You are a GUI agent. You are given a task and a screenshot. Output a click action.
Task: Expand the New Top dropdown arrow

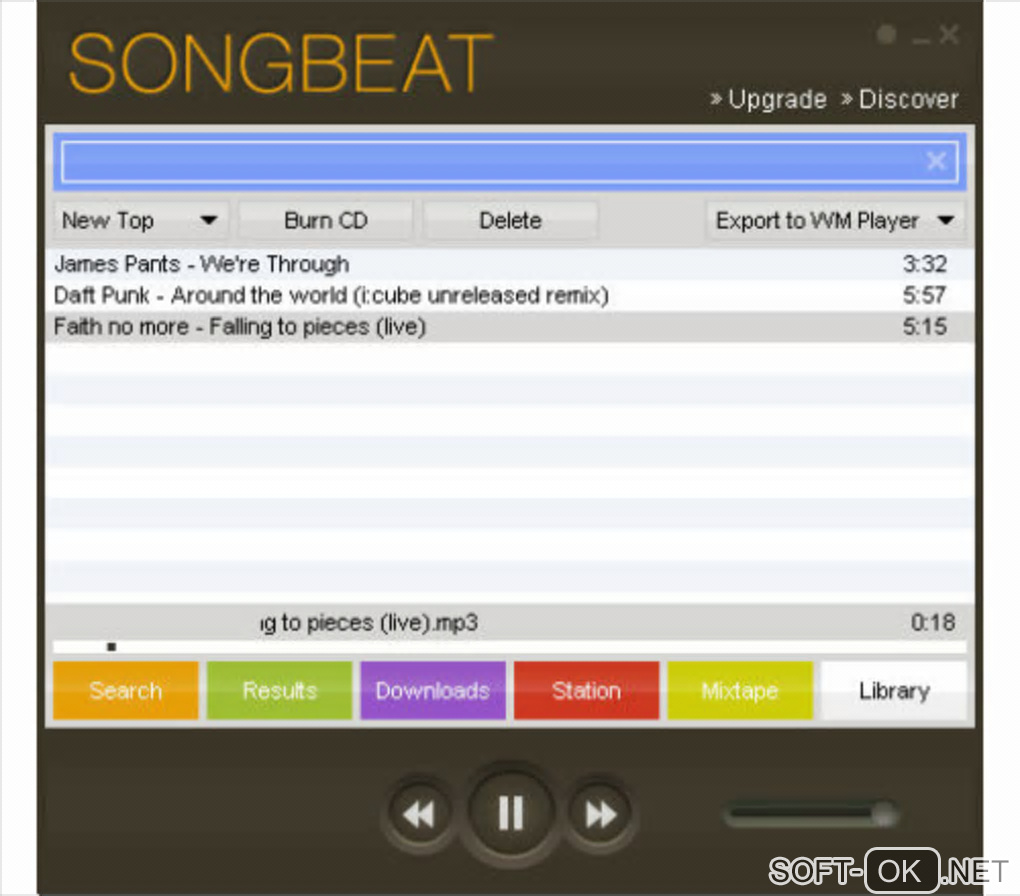[208, 221]
